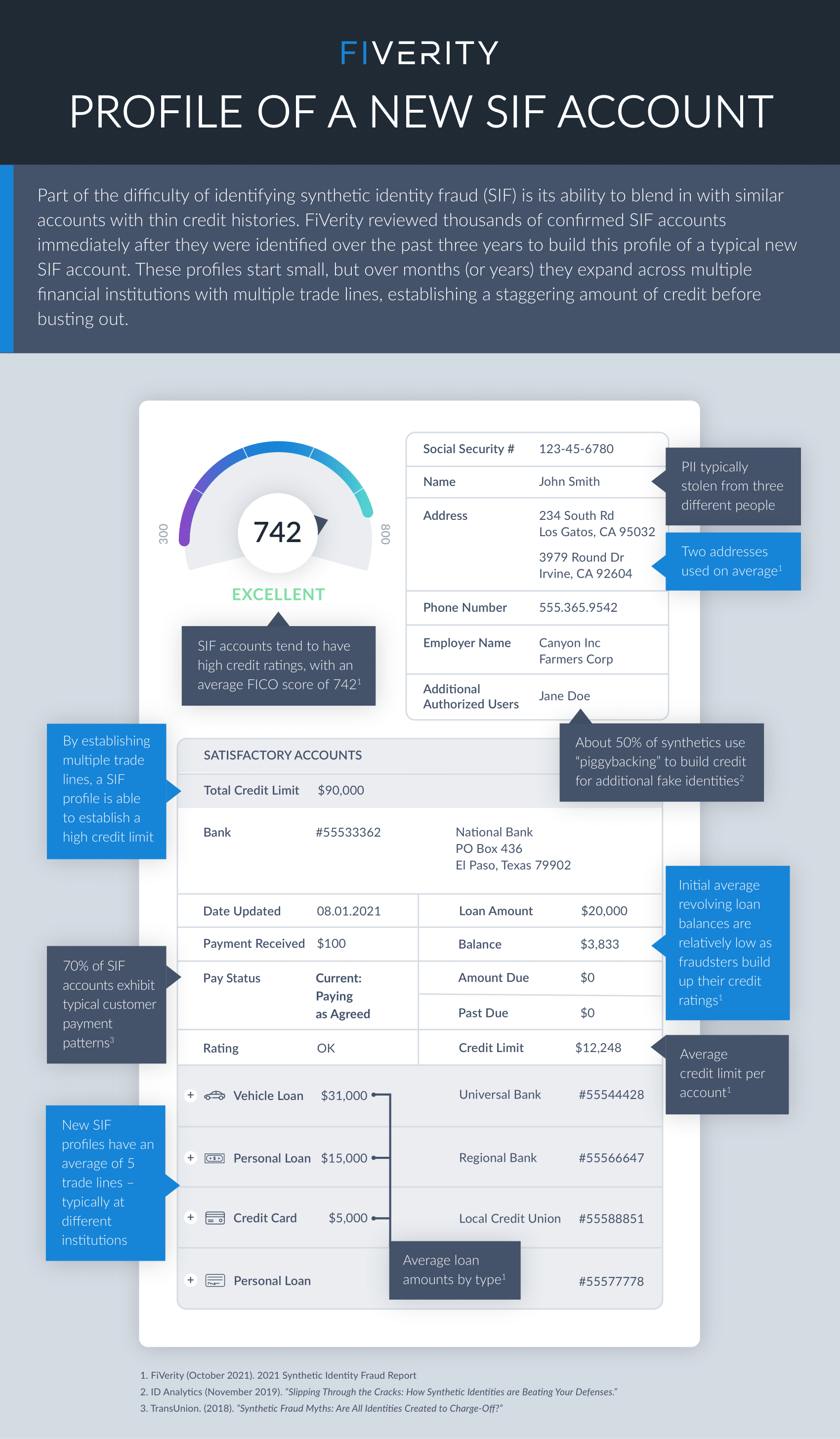The width and height of the screenshot is (840, 1439).
Task: Click the check icon beside the last Personal Loan
Action: click(x=215, y=1280)
